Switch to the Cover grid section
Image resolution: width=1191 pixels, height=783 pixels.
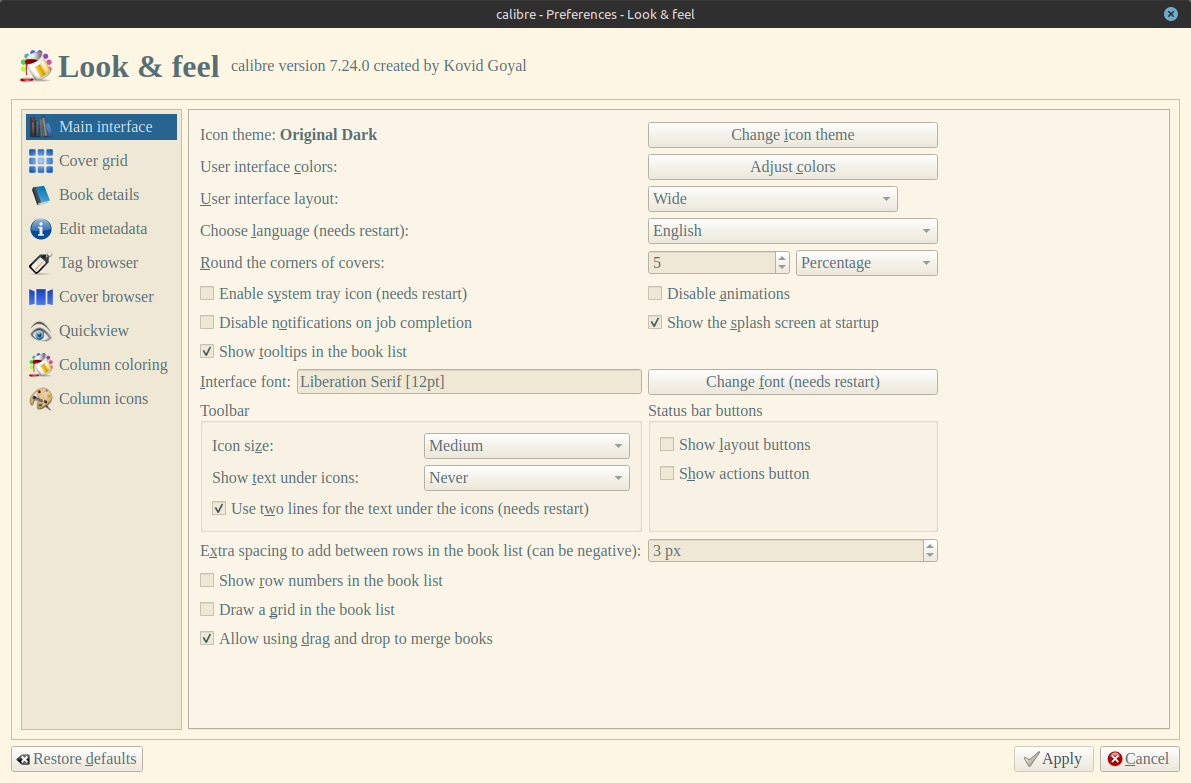(x=102, y=161)
